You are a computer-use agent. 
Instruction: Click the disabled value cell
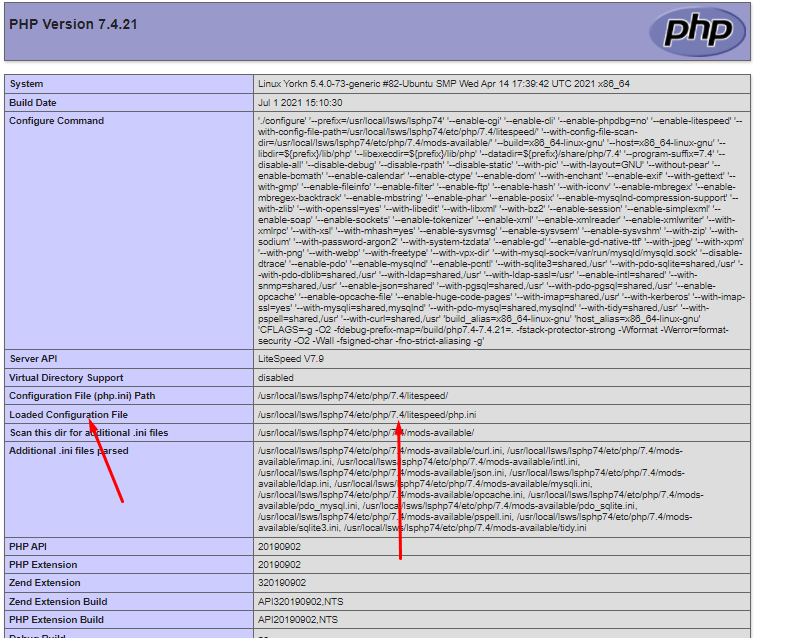[276, 378]
